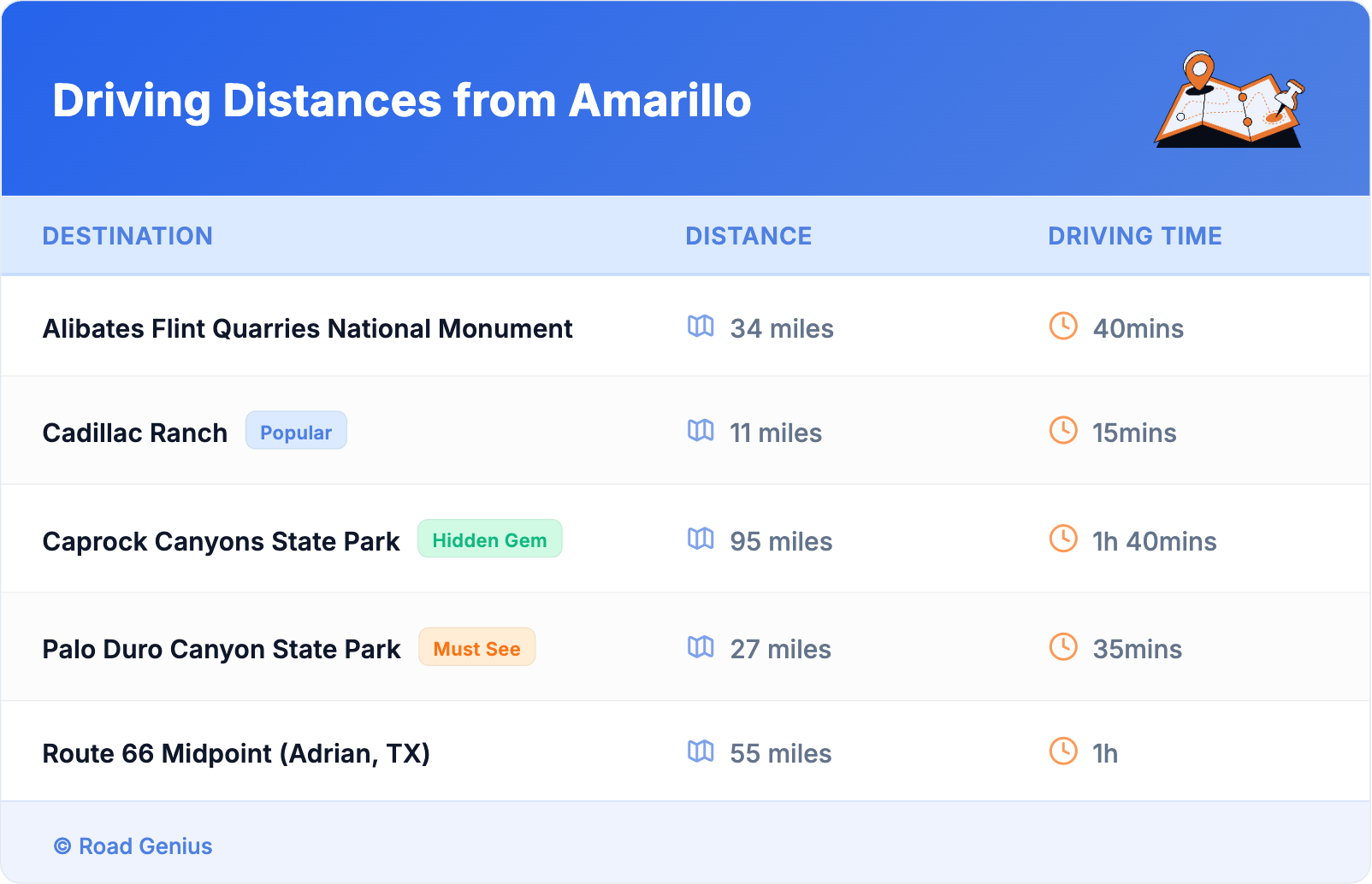Click the Destination column header
Screen dimensions: 1372x884
tap(127, 236)
